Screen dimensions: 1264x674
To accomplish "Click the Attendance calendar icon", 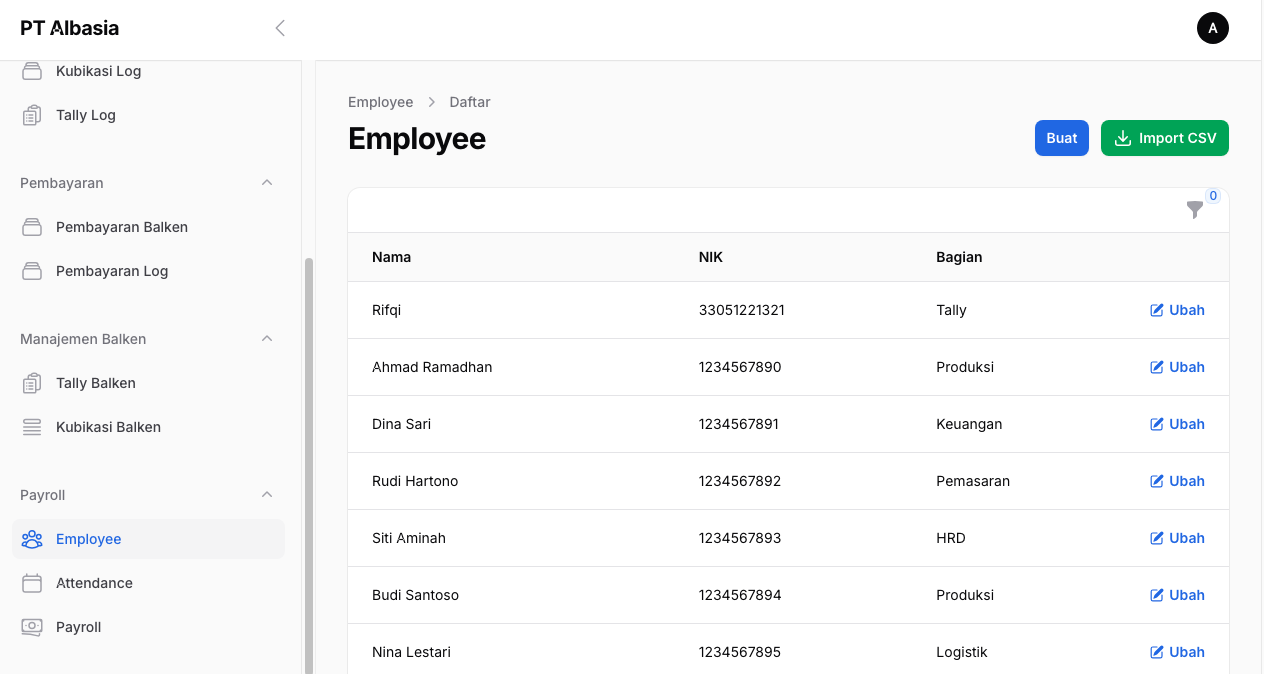I will [x=32, y=583].
